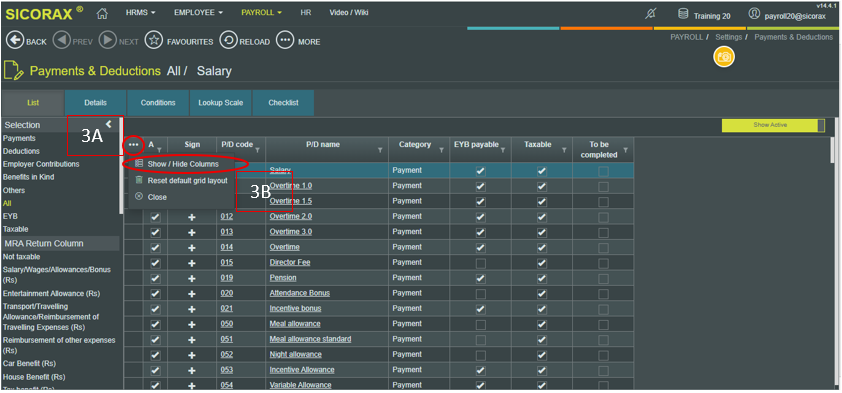This screenshot has width=842, height=393.
Task: Filter the Category column
Action: tap(441, 151)
